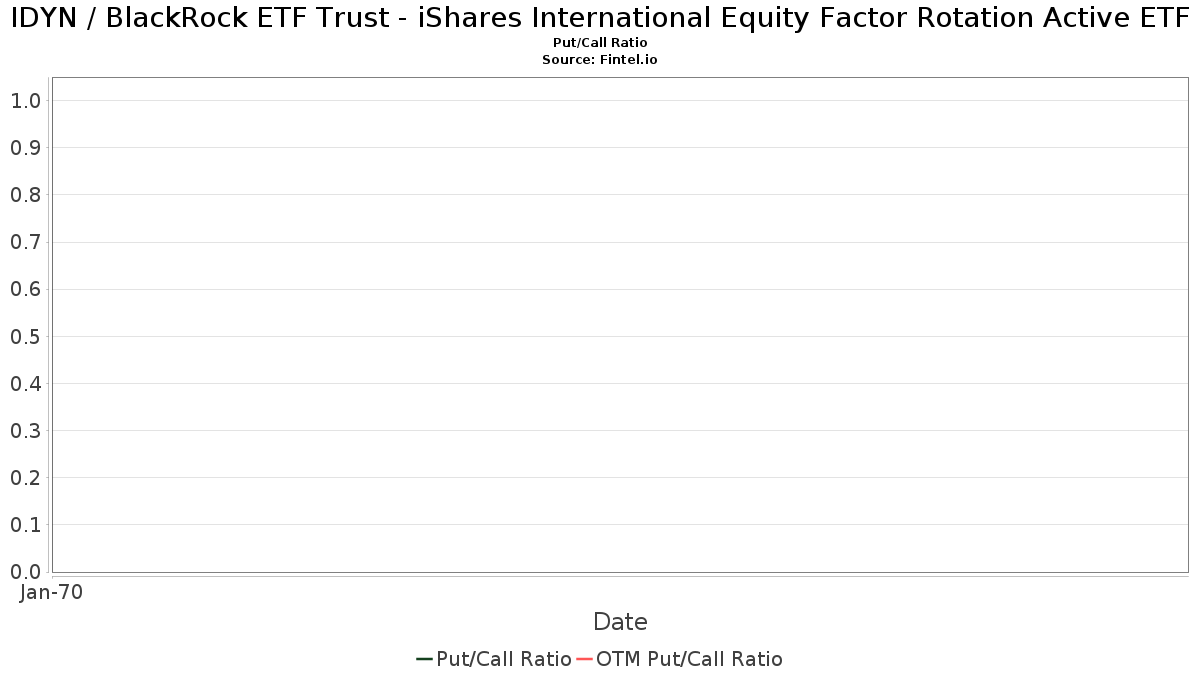Select the 0.8 y-axis tick label
This screenshot has height=675, width=1200.
click(25, 195)
